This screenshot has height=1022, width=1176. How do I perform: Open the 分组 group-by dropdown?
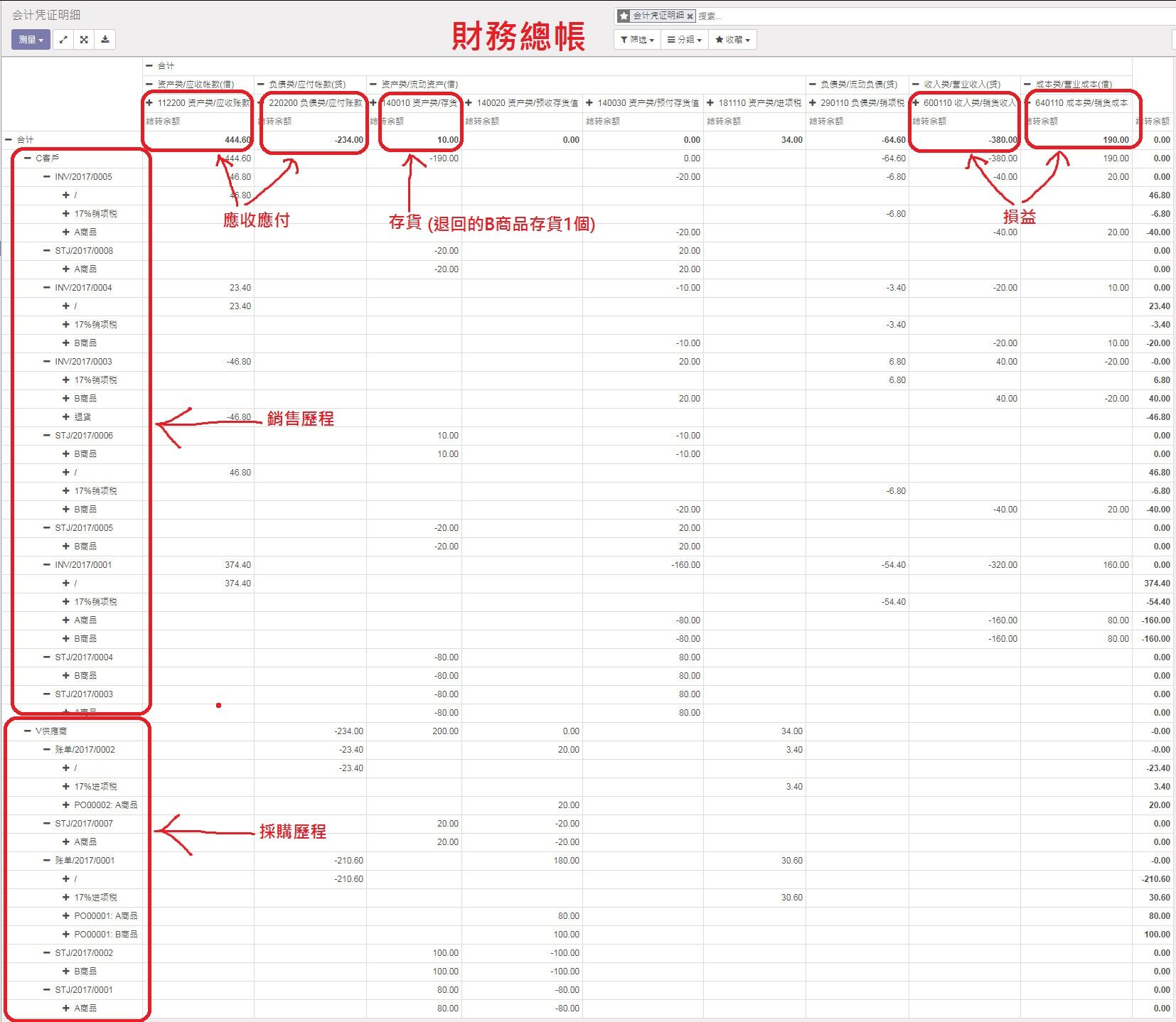(684, 40)
